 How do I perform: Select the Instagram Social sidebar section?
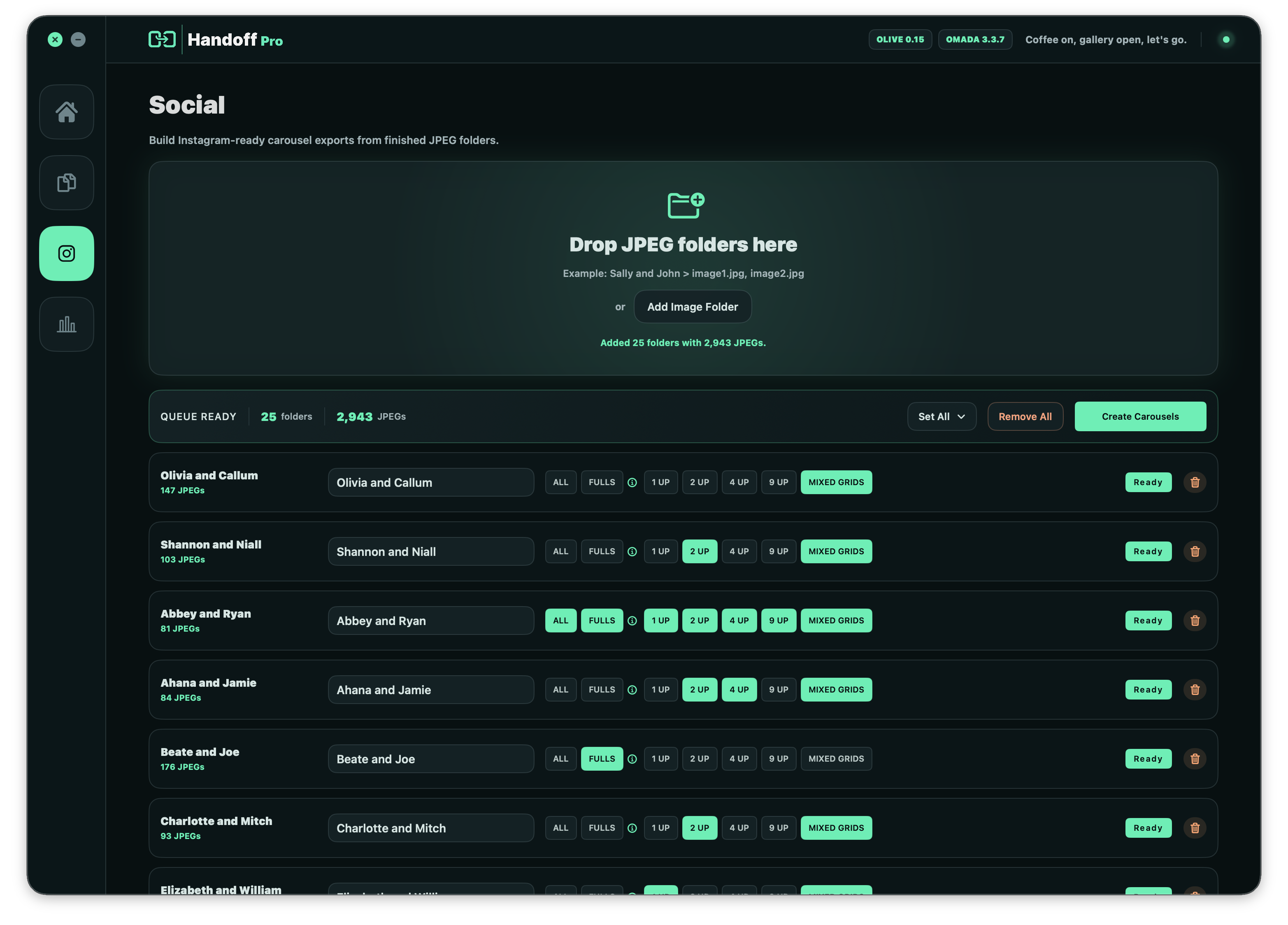[x=66, y=253]
